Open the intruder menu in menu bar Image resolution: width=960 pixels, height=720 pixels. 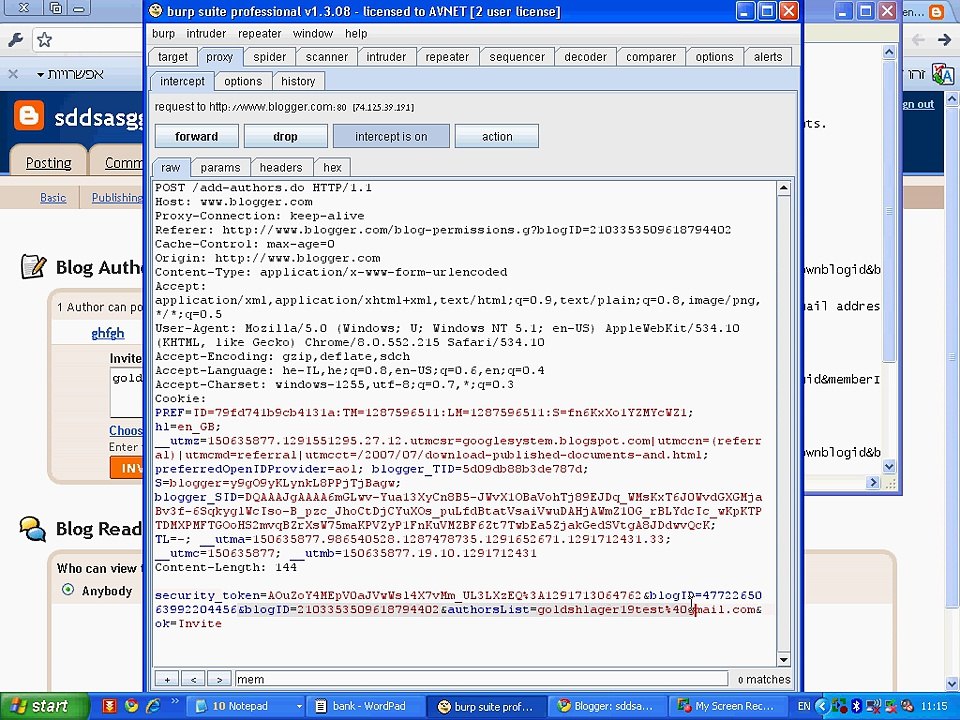tap(206, 34)
